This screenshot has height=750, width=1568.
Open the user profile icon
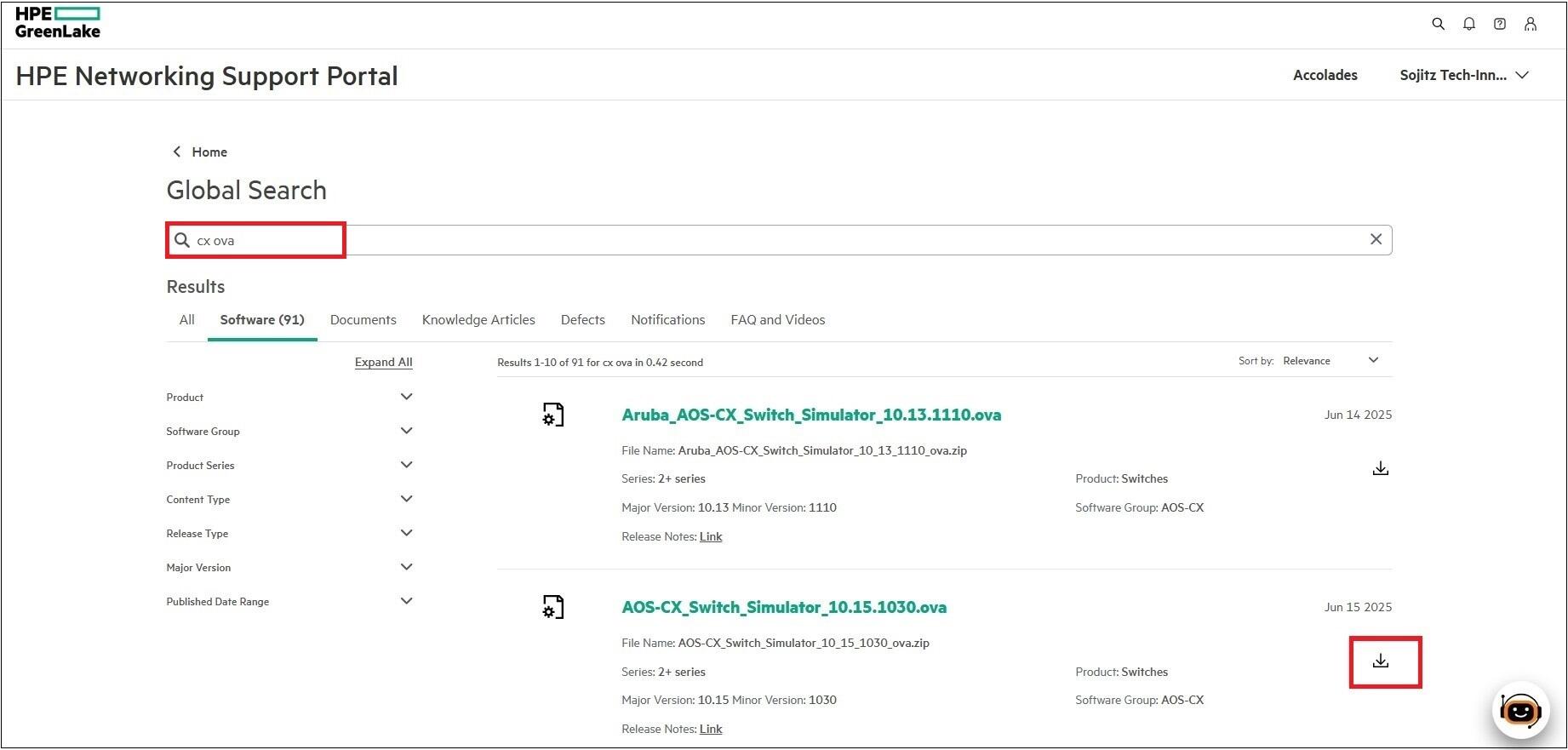coord(1530,24)
